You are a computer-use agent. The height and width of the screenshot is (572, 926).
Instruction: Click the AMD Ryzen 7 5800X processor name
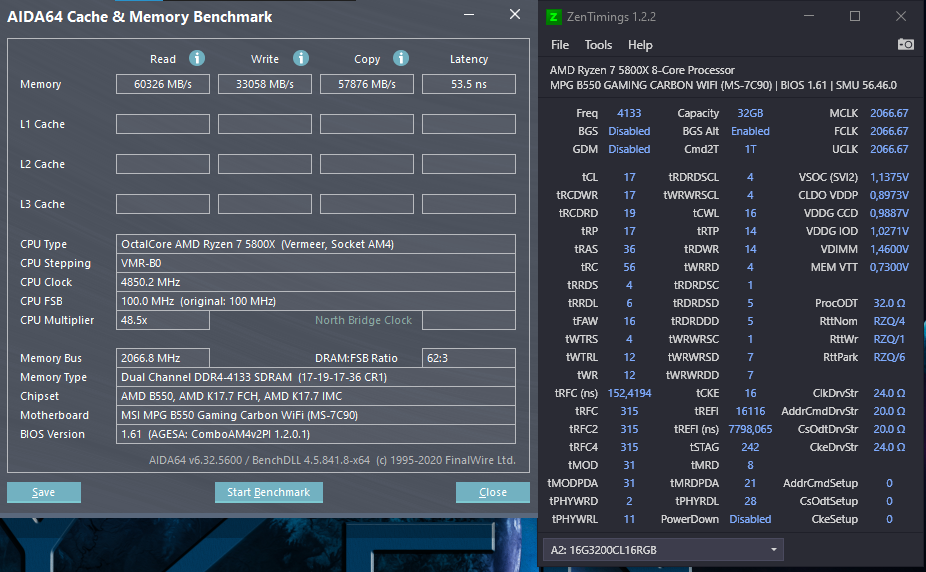[x=642, y=70]
